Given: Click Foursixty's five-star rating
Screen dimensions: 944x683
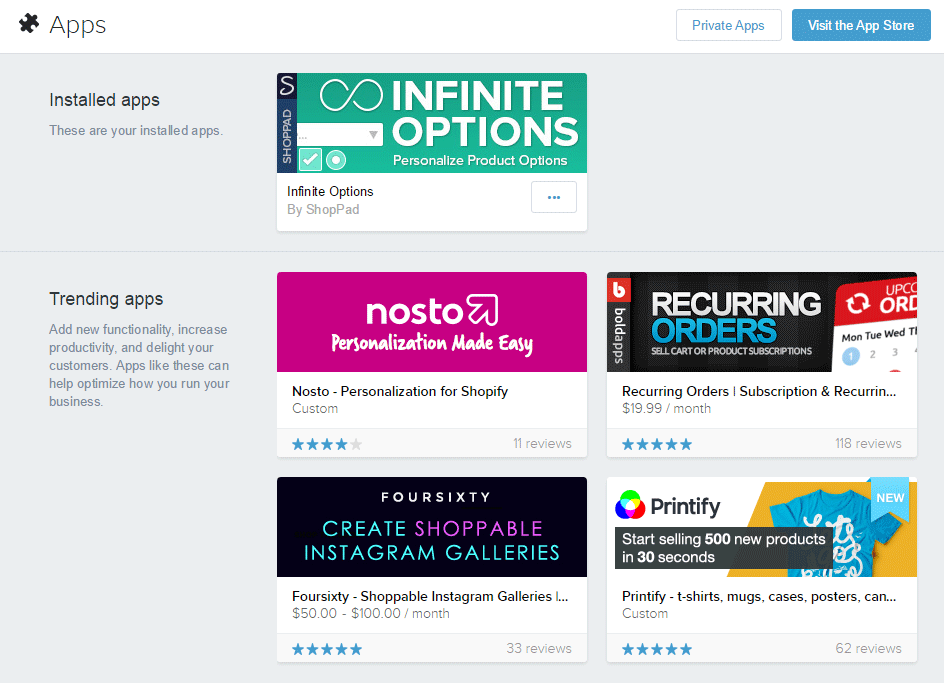Looking at the screenshot, I should (327, 649).
